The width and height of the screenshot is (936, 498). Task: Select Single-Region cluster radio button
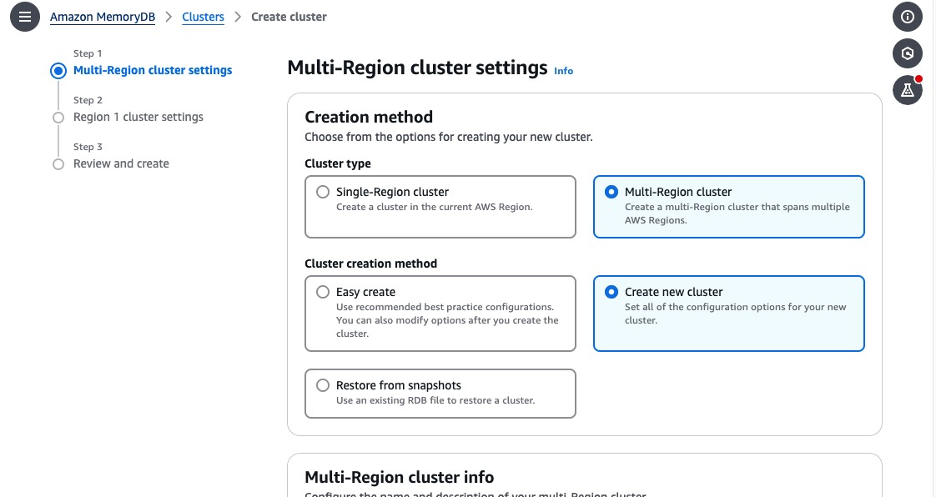click(323, 192)
